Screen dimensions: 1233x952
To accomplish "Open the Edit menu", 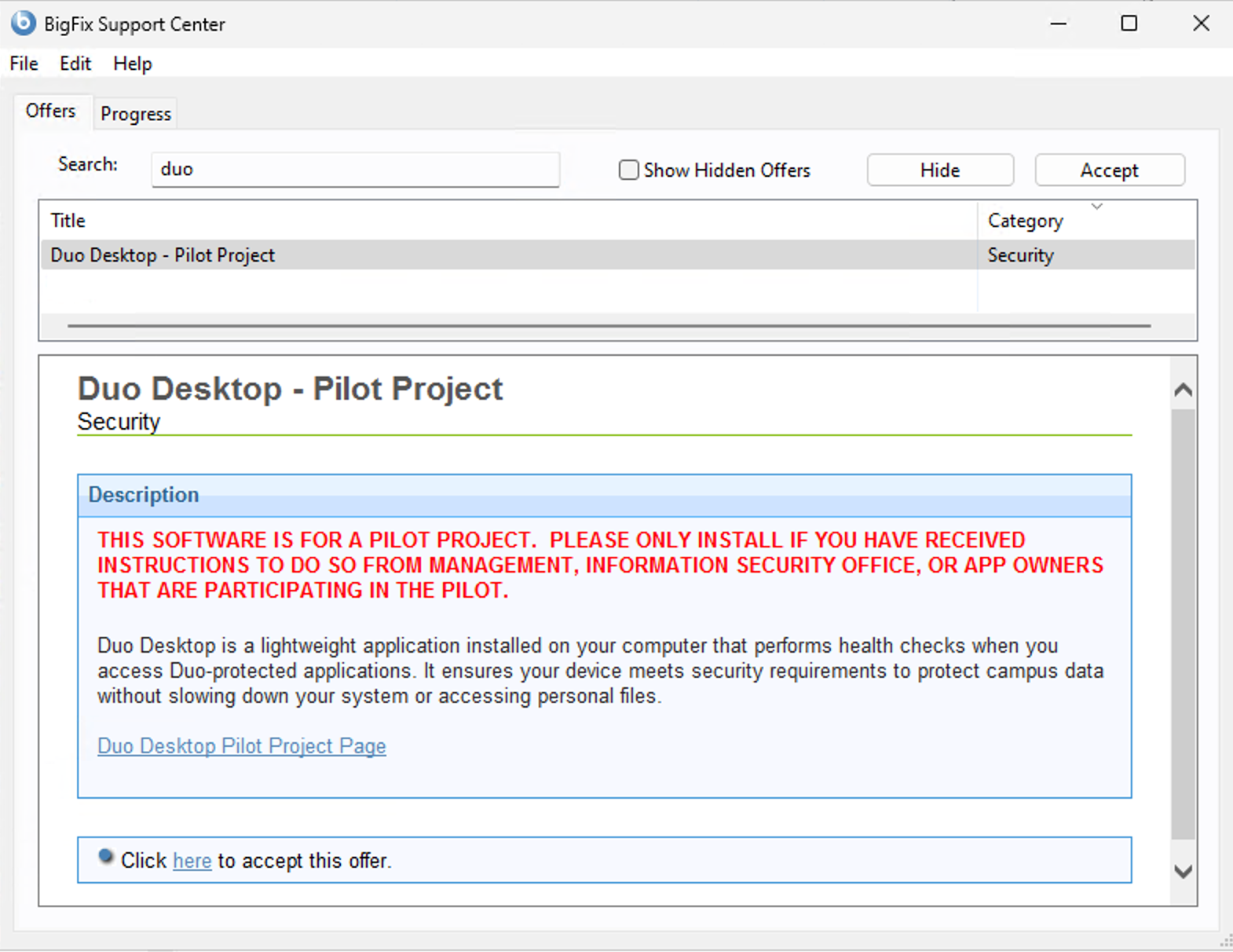I will click(75, 64).
